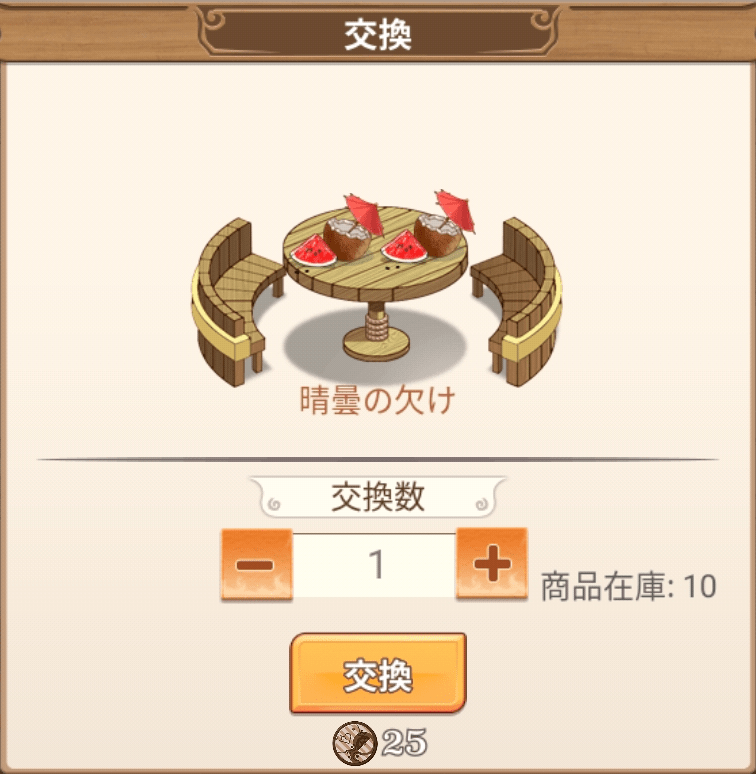This screenshot has height=774, width=756.
Task: Click the right watermelon slice
Action: [x=404, y=247]
